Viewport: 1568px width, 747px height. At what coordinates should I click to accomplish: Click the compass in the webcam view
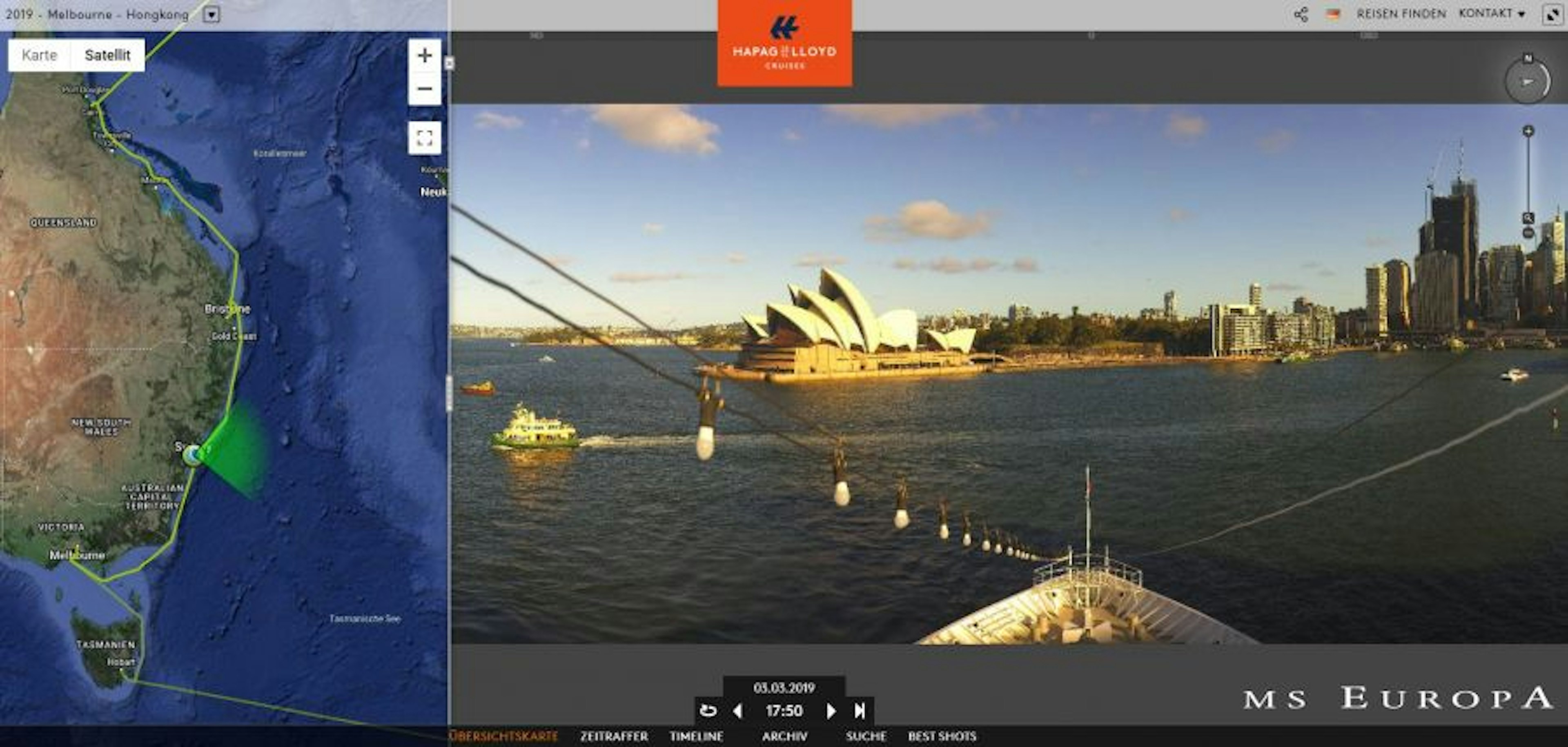[x=1527, y=81]
